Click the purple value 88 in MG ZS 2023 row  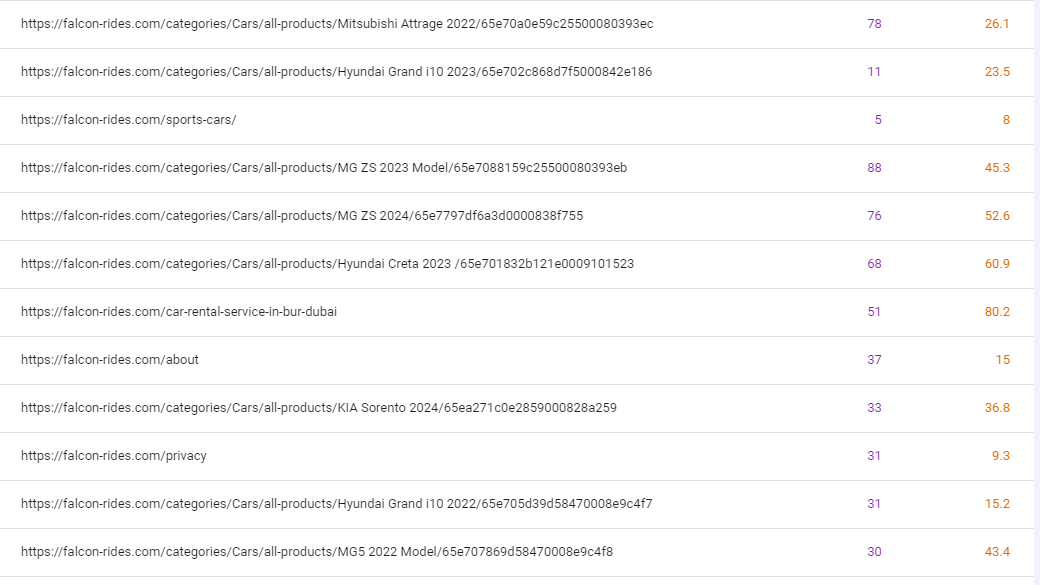[x=874, y=168]
